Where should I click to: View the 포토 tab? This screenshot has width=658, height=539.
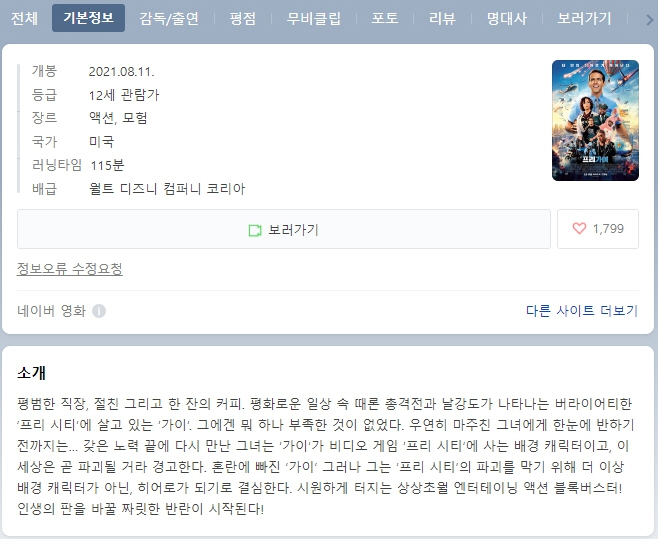pyautogui.click(x=385, y=18)
